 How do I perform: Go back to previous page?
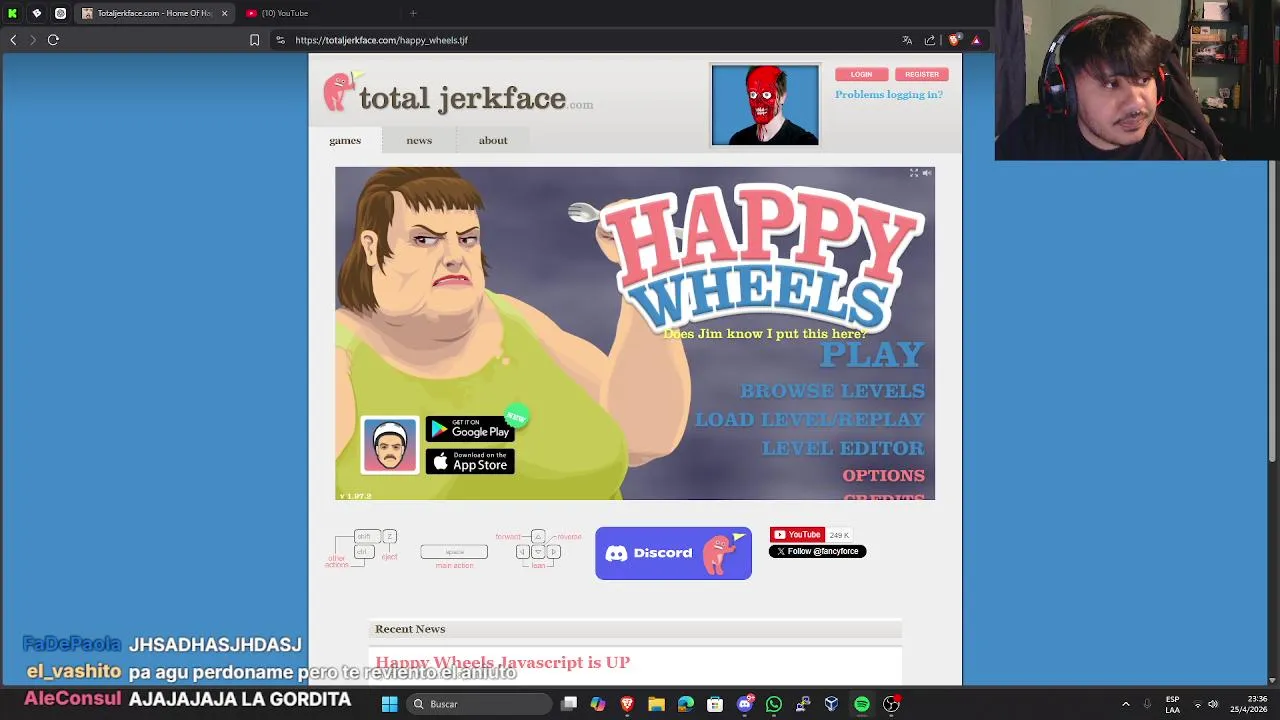click(13, 40)
